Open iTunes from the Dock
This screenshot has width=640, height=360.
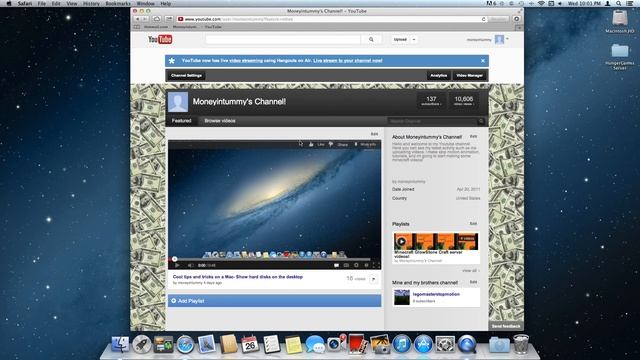pos(402,344)
